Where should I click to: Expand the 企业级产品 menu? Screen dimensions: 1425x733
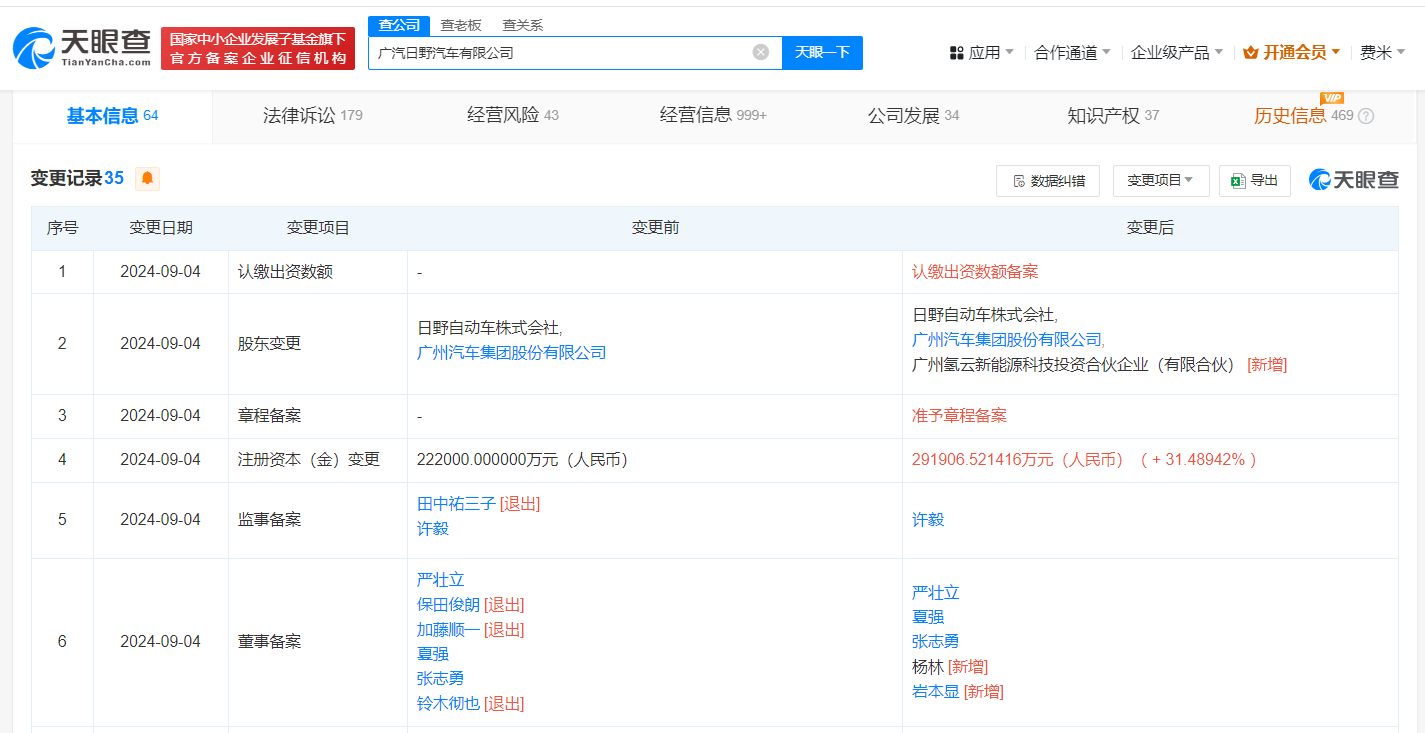[1176, 52]
